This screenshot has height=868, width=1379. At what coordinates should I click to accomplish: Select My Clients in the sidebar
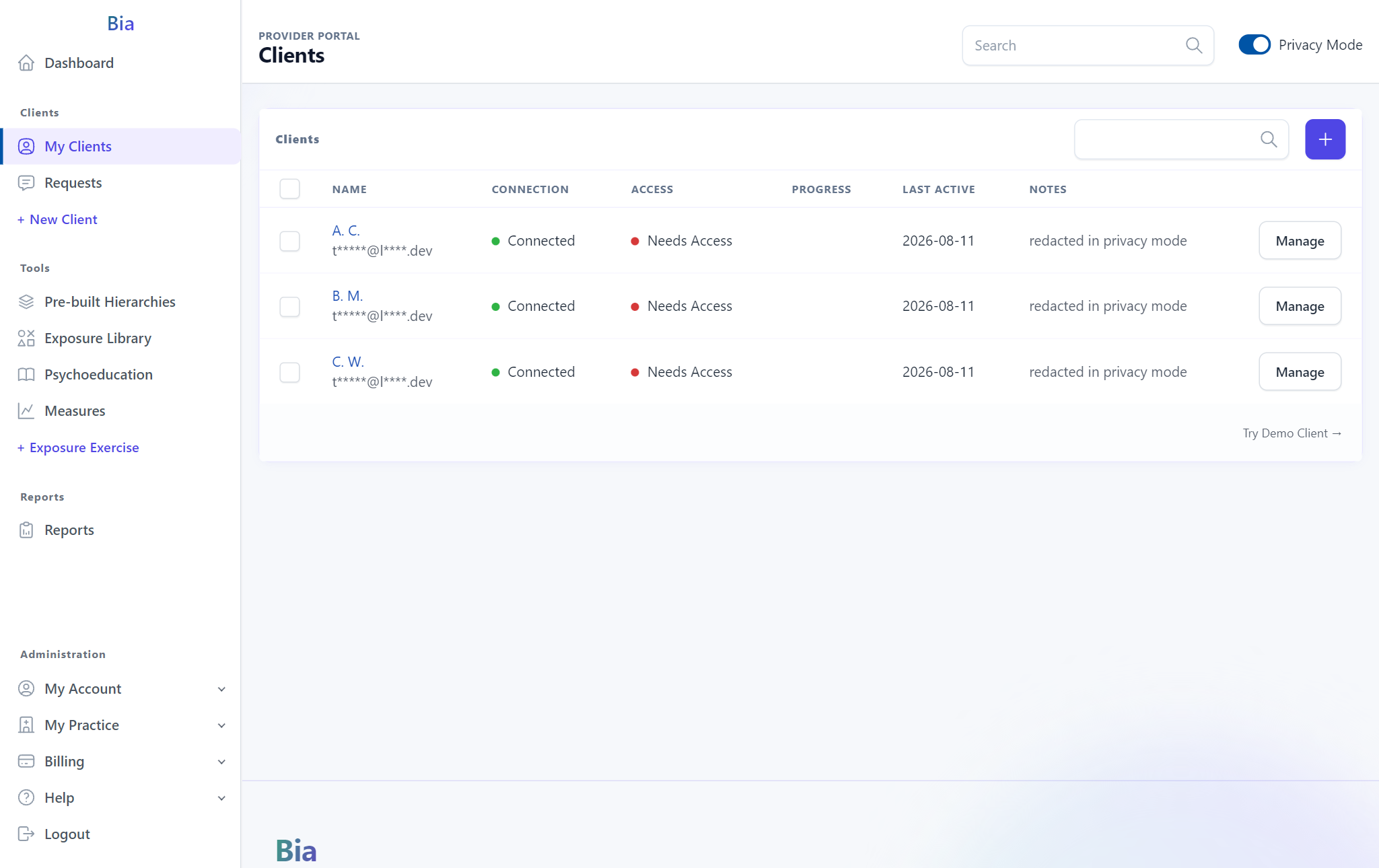120,146
